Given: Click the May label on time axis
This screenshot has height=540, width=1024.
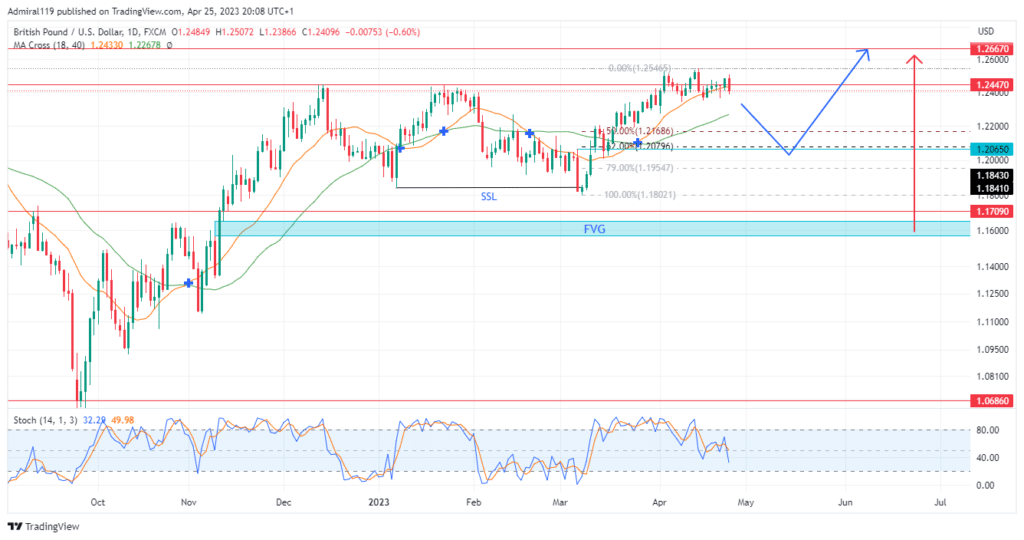Looking at the screenshot, I should 746,502.
